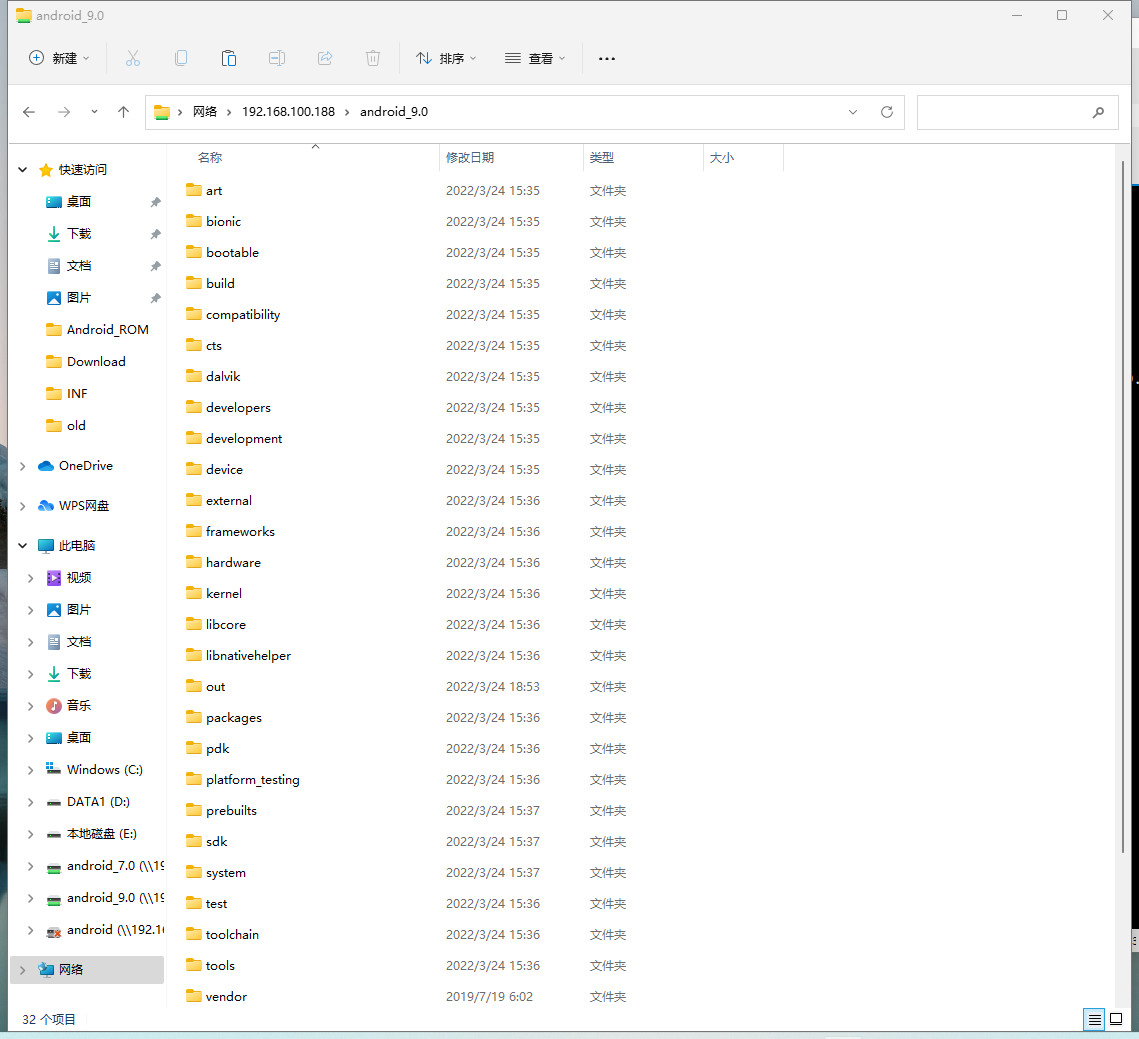Open INF folder in quick access
Viewport: 1139px width, 1039px height.
pyautogui.click(x=77, y=394)
